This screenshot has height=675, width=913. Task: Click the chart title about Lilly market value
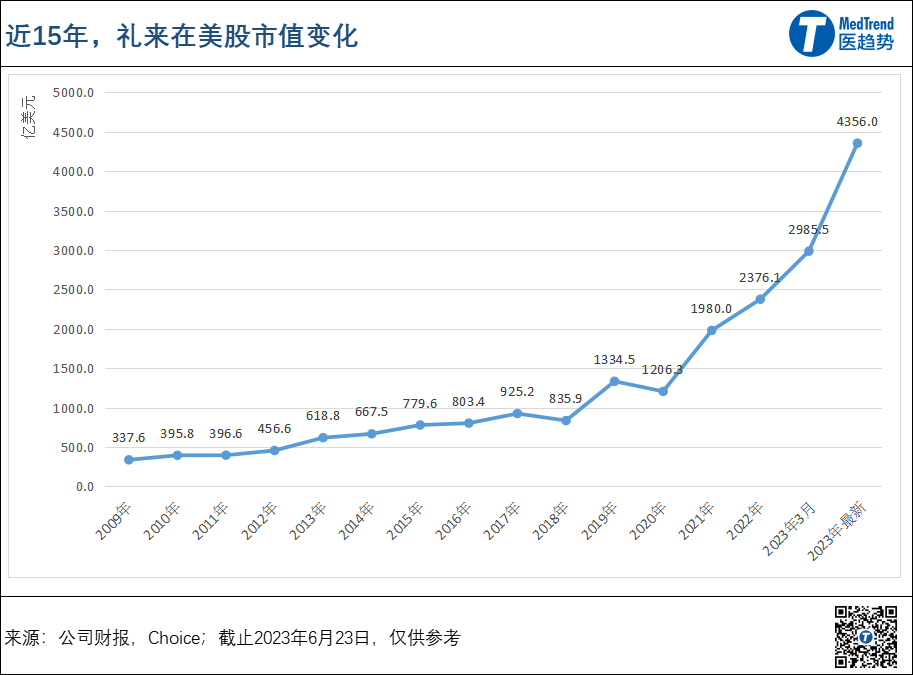[182, 36]
